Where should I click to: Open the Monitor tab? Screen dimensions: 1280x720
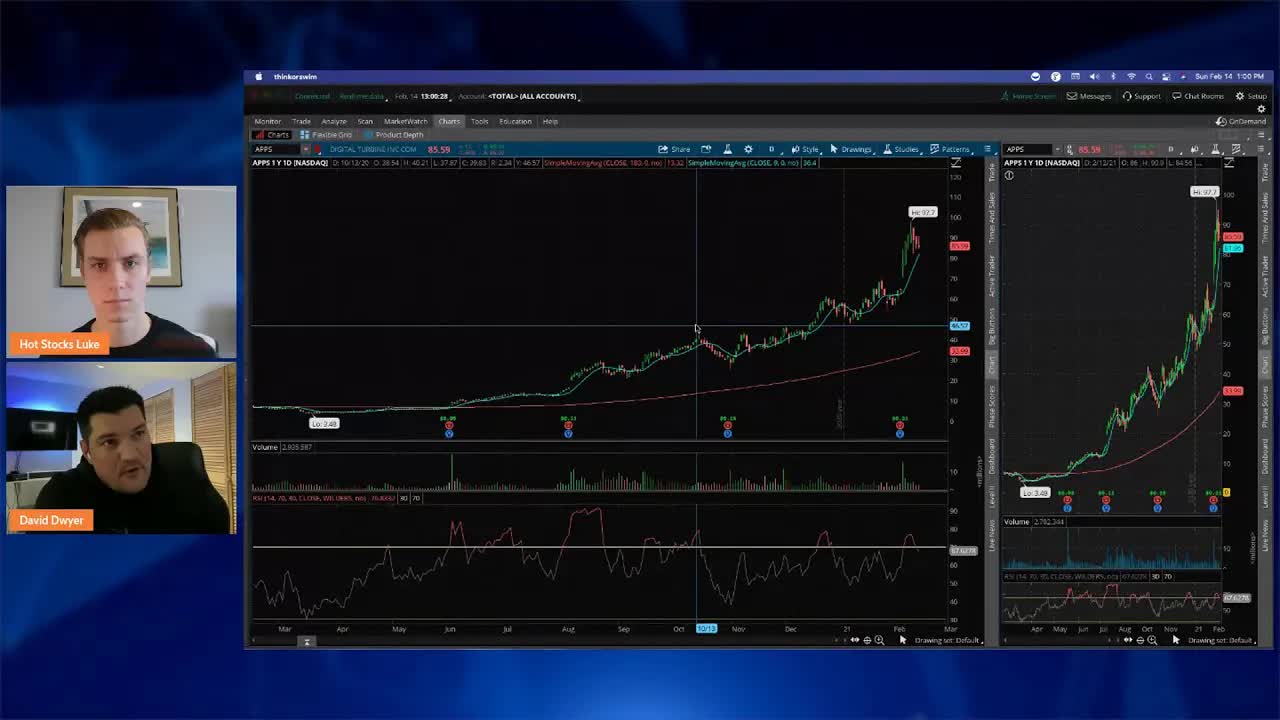267,121
